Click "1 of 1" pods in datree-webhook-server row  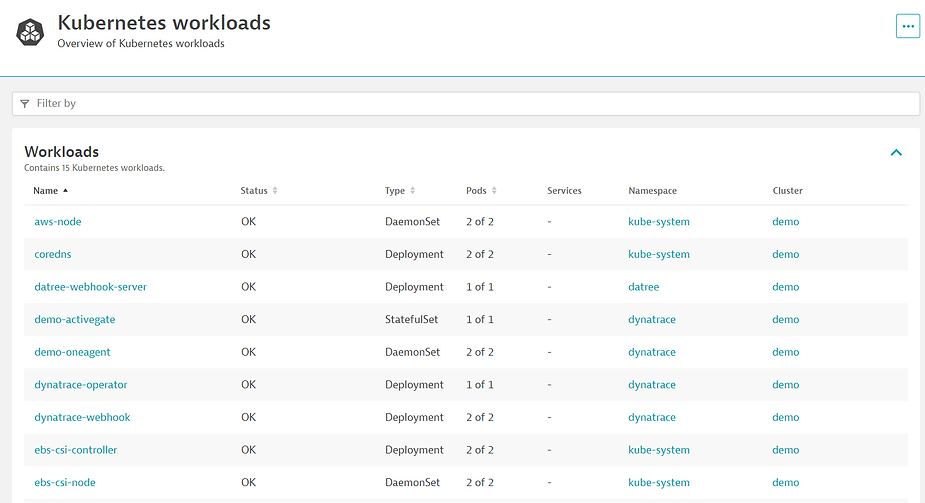pos(480,287)
